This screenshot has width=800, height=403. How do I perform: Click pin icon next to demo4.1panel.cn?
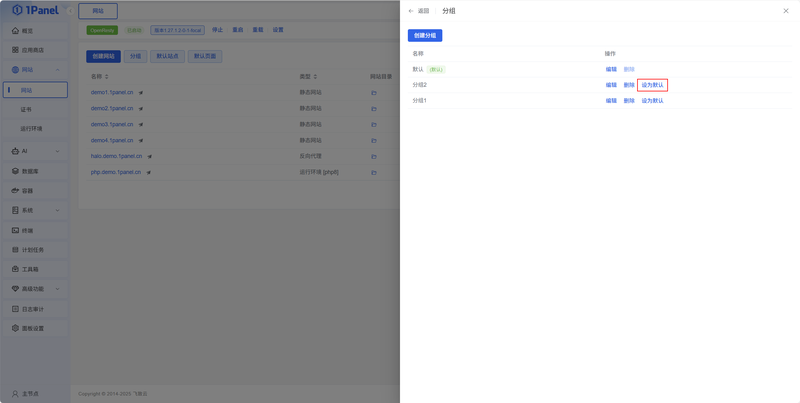(141, 140)
